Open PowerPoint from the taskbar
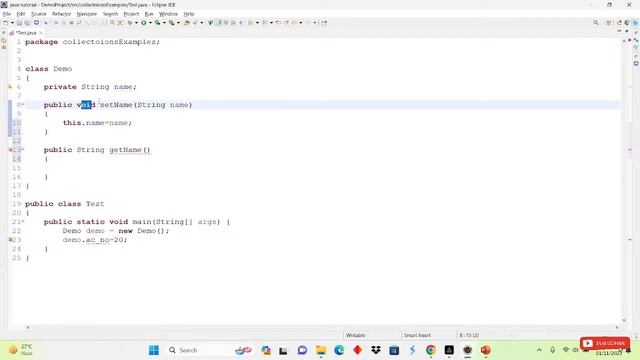 (486, 350)
